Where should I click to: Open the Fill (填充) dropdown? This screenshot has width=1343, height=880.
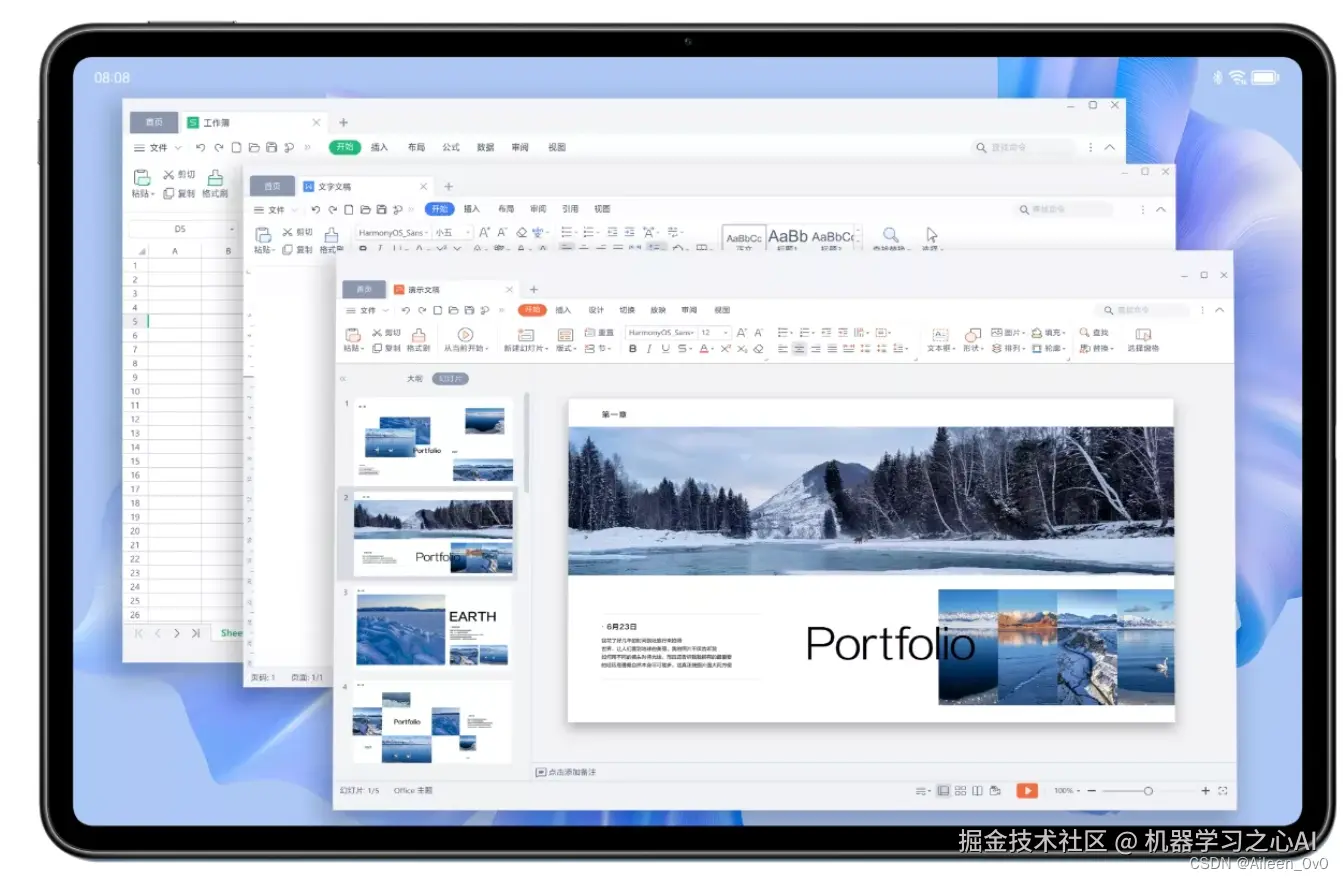point(1049,332)
